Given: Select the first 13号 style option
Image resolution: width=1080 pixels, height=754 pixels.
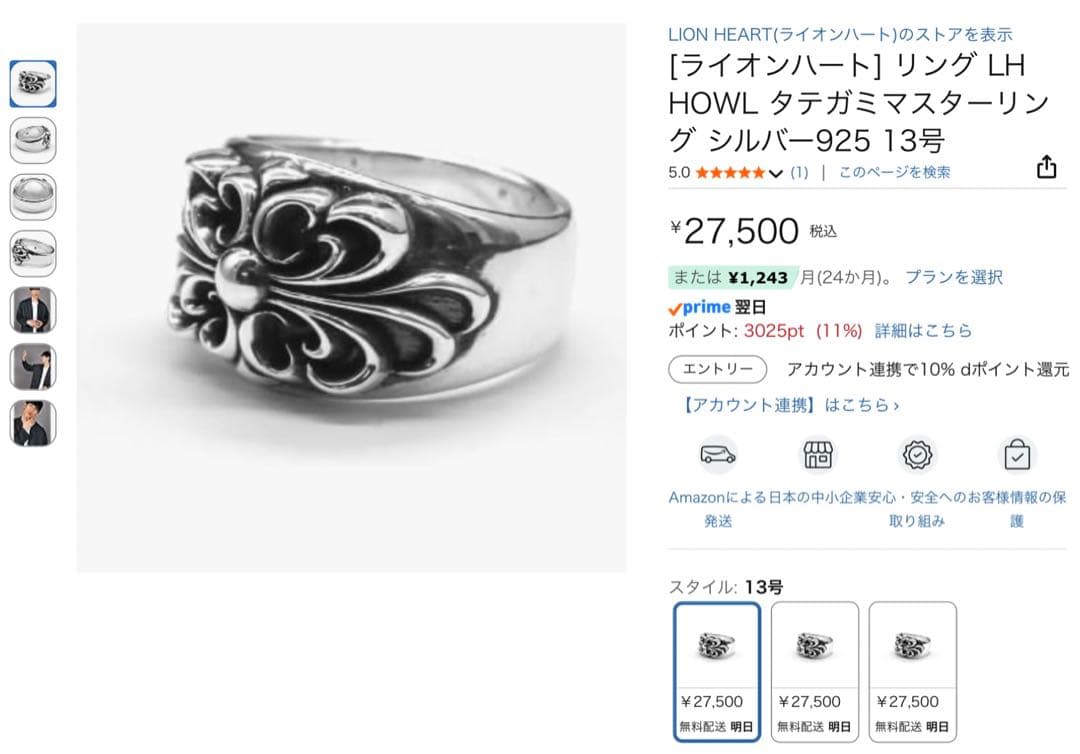Looking at the screenshot, I should [x=717, y=672].
